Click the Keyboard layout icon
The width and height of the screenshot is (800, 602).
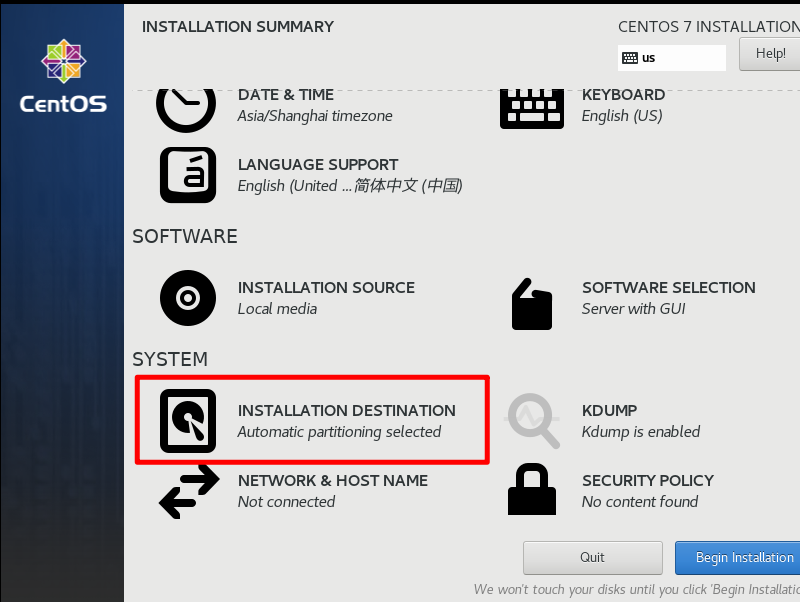[x=532, y=109]
